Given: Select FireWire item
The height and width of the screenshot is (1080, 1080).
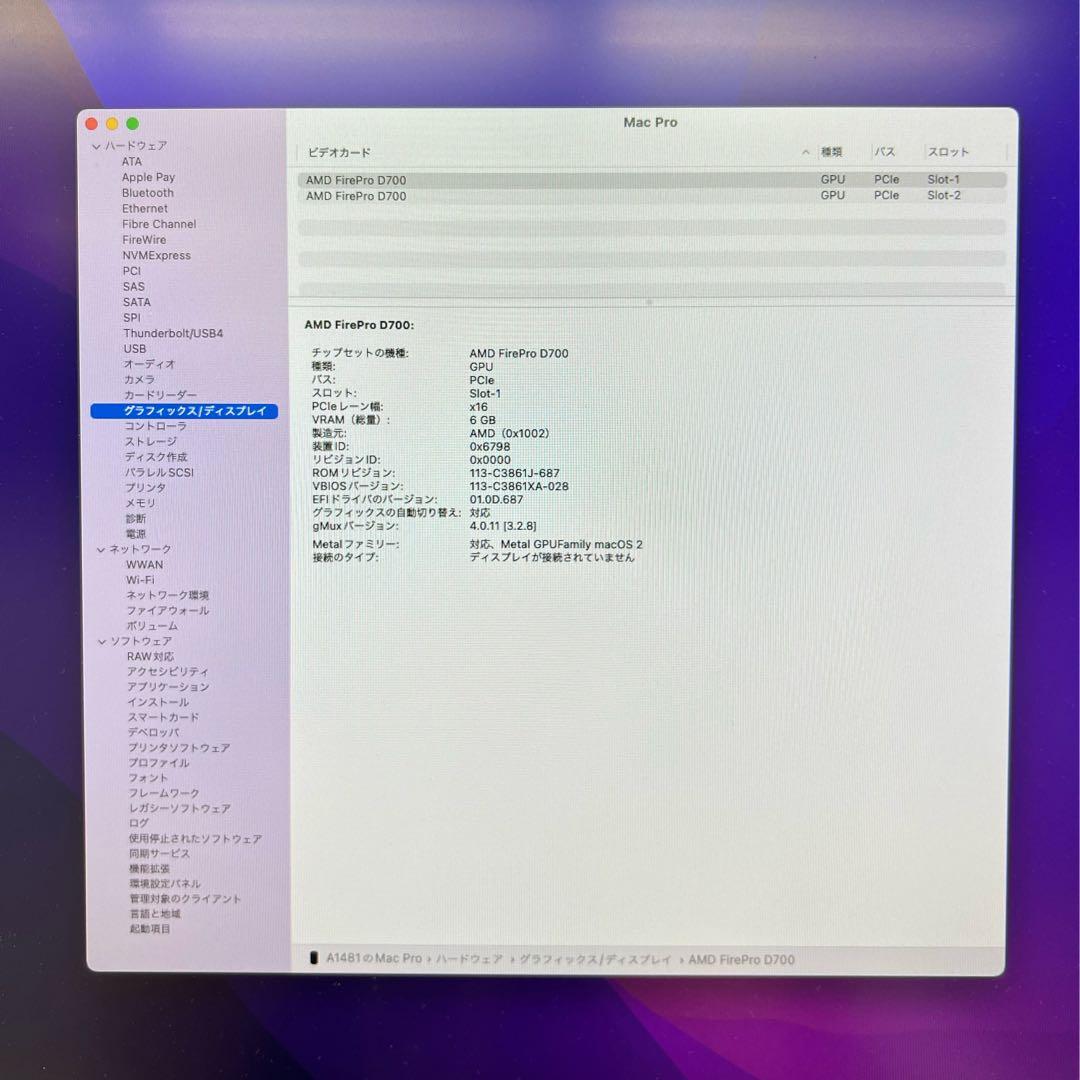Looking at the screenshot, I should [144, 240].
